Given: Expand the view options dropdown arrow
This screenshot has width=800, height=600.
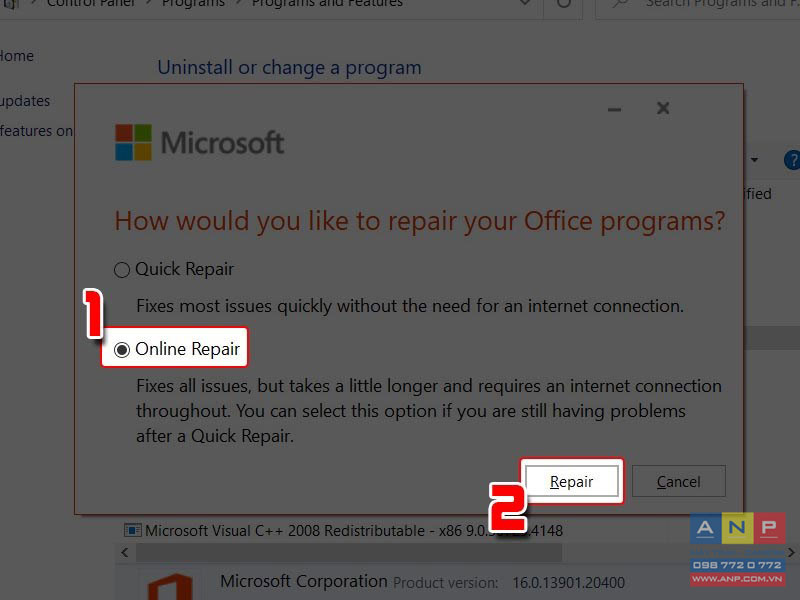Looking at the screenshot, I should (x=754, y=160).
